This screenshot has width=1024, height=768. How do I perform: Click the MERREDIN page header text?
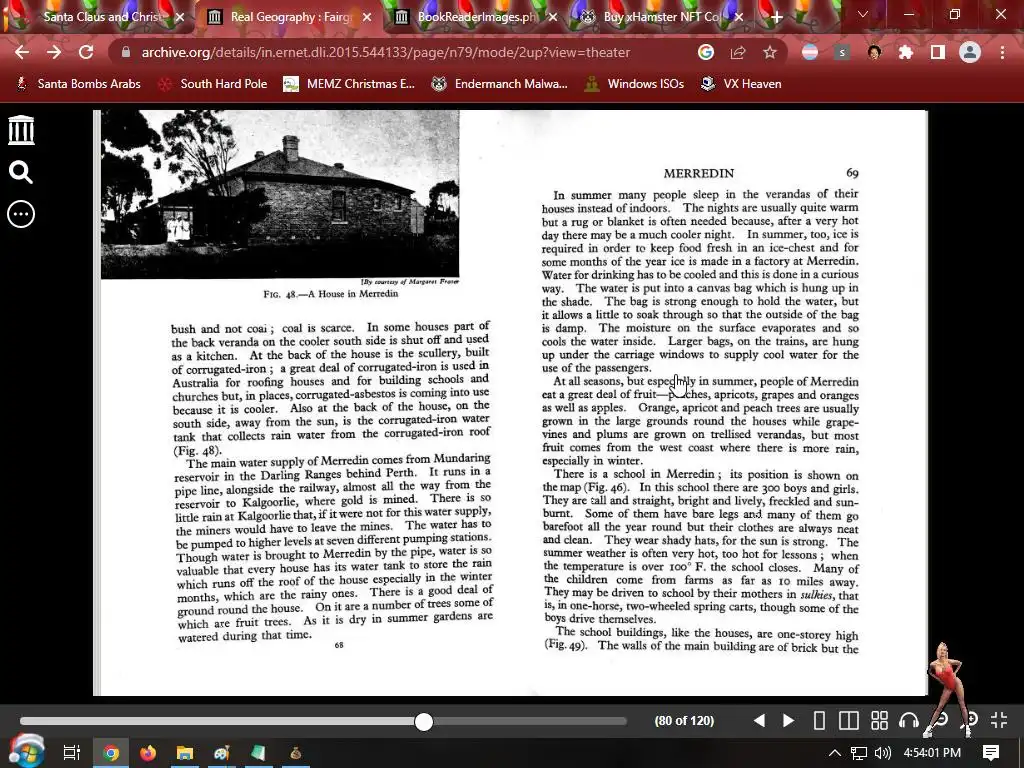click(x=699, y=173)
